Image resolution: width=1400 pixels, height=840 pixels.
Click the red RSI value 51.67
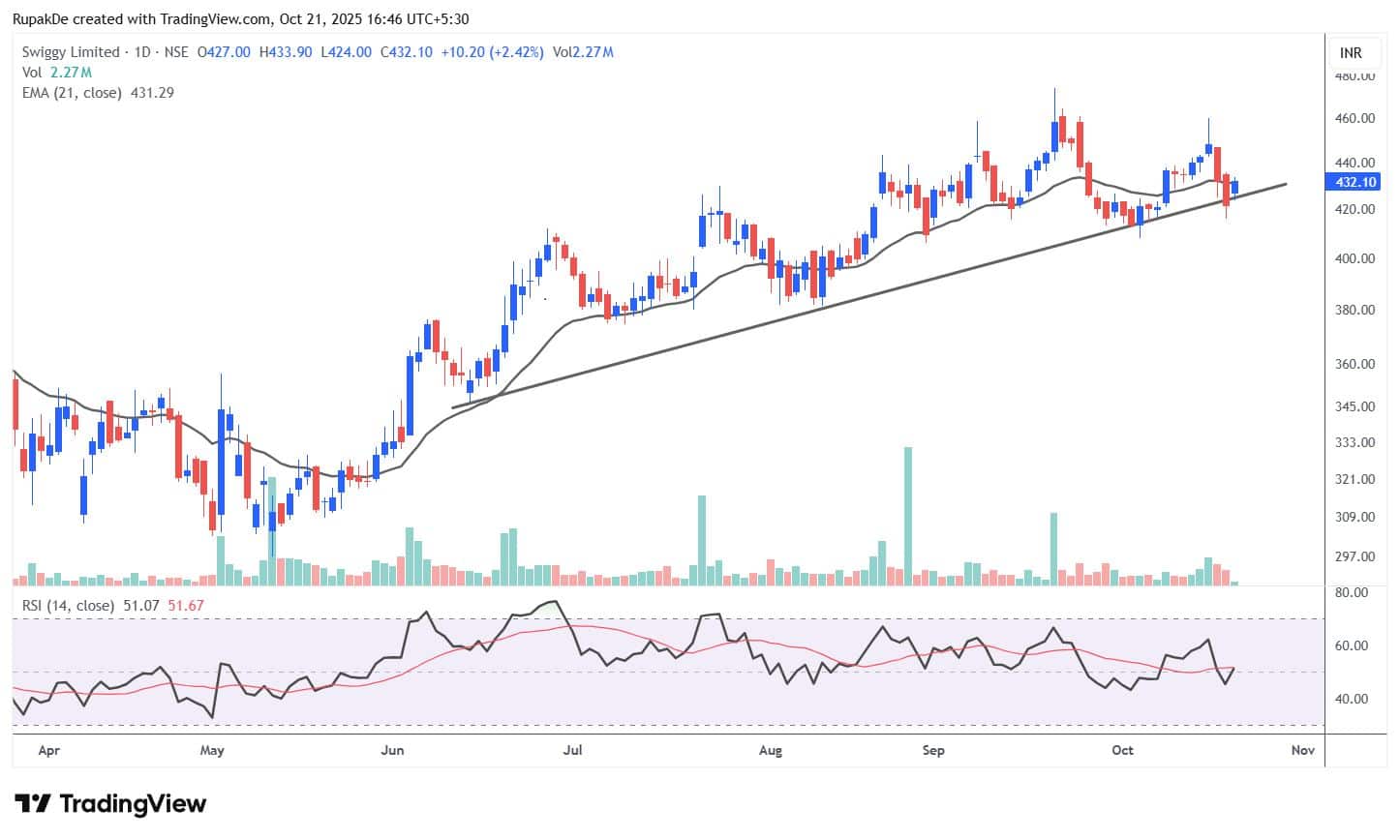coord(186,606)
